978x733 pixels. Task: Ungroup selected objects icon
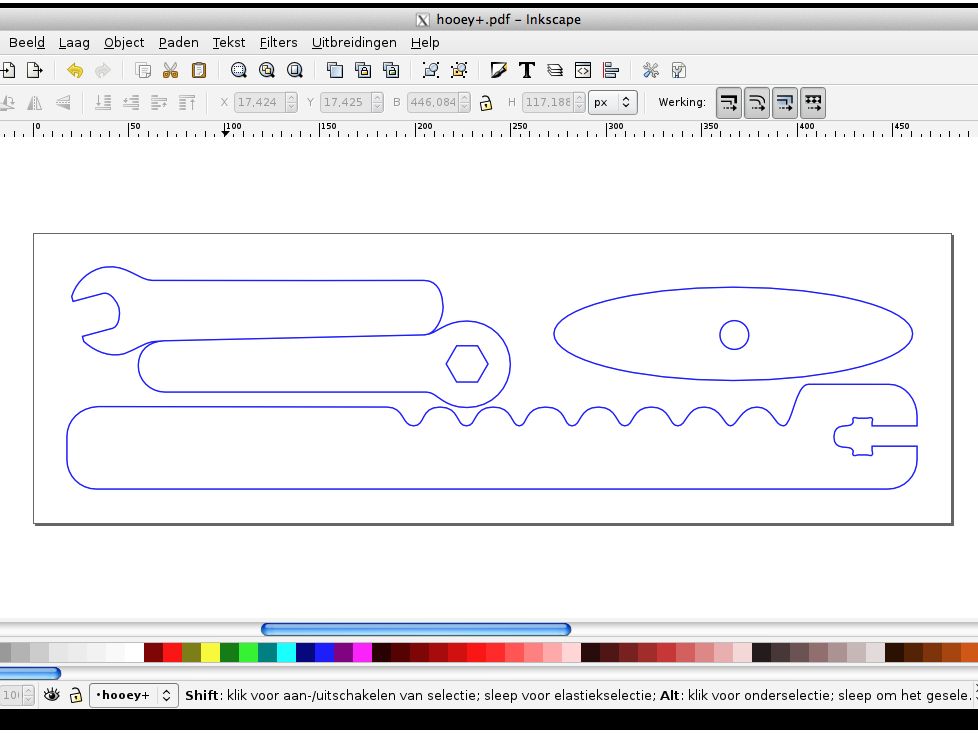coord(458,70)
